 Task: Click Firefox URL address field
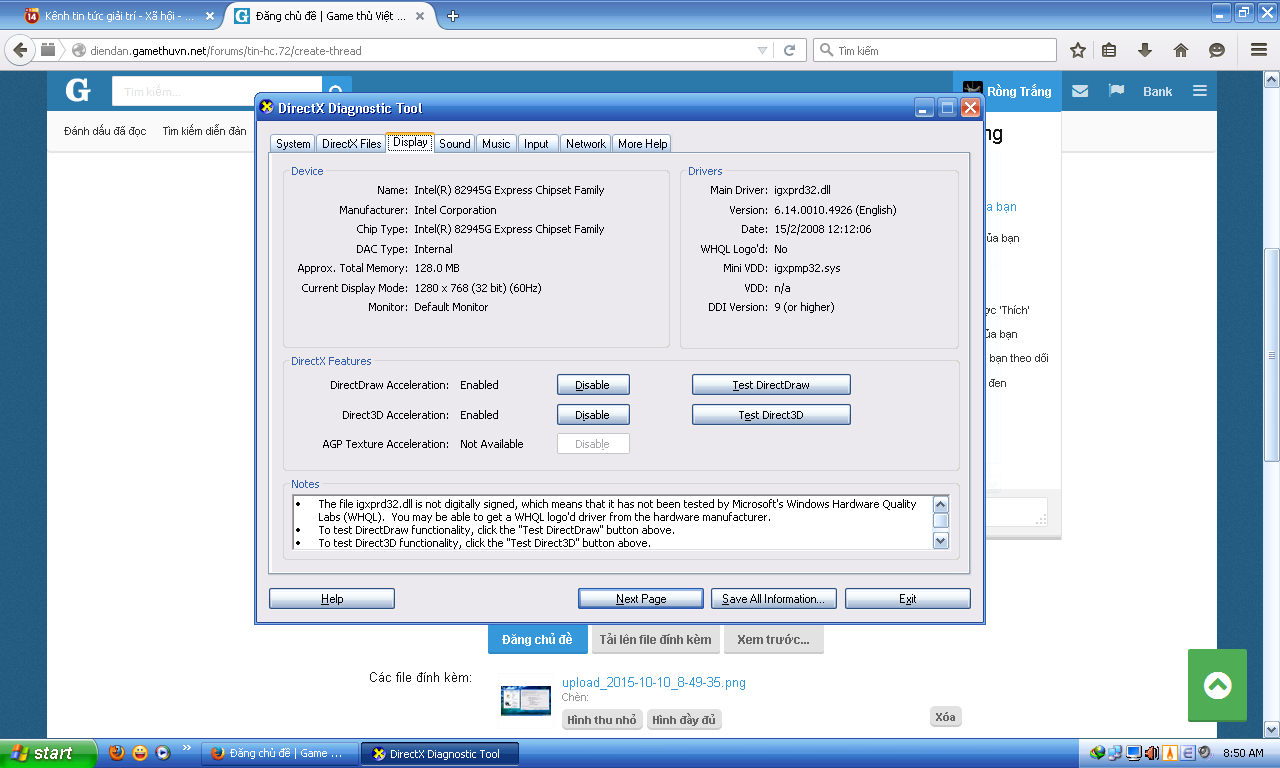point(420,50)
